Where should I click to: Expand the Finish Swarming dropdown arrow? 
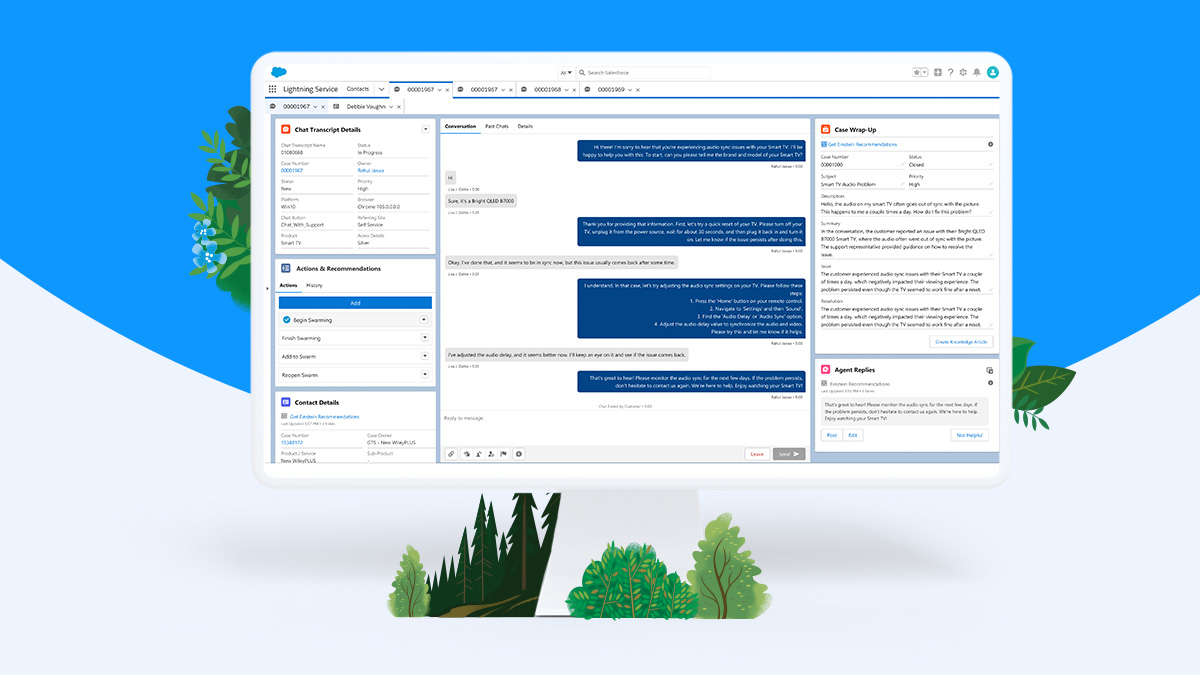424,338
